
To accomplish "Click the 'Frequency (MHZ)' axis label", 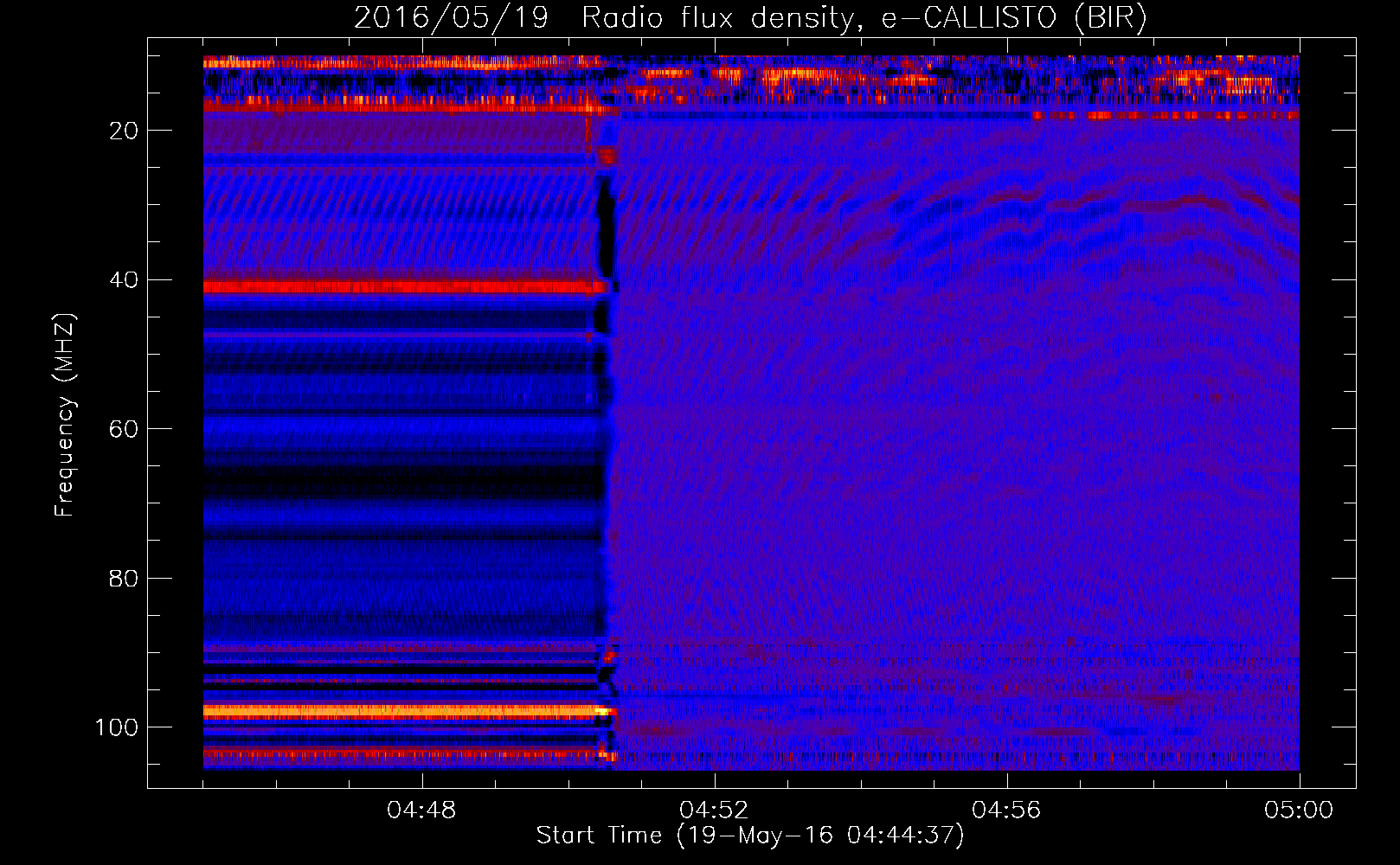I will [65, 415].
